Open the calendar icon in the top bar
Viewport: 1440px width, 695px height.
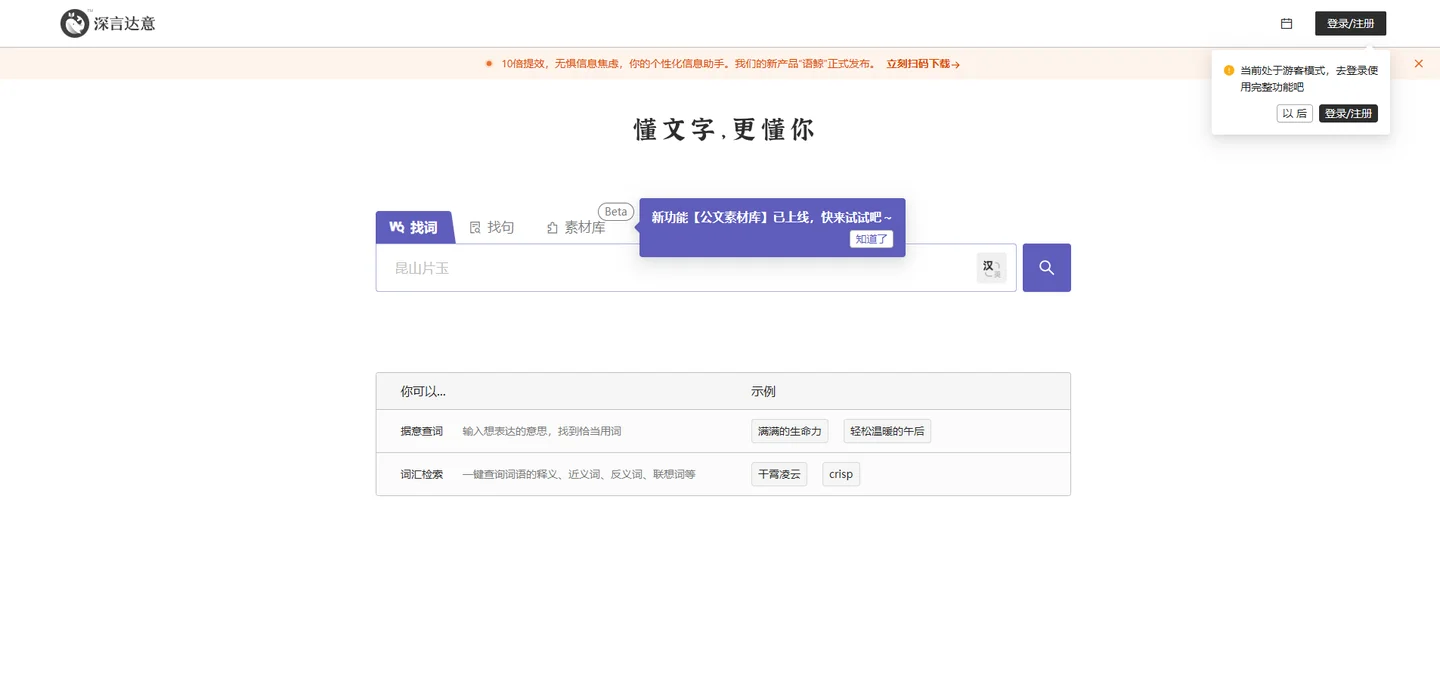pyautogui.click(x=1286, y=23)
